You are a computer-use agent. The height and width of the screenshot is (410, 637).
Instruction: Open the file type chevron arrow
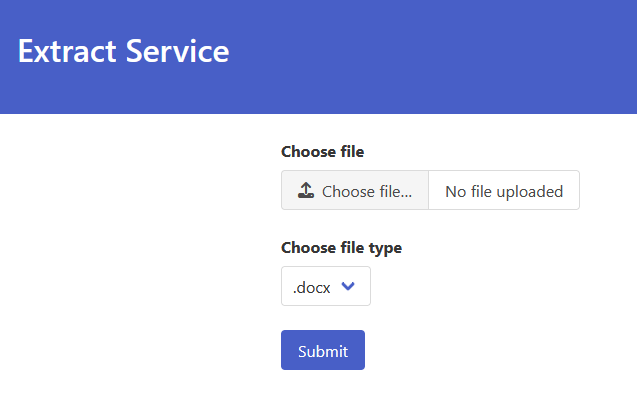[348, 286]
